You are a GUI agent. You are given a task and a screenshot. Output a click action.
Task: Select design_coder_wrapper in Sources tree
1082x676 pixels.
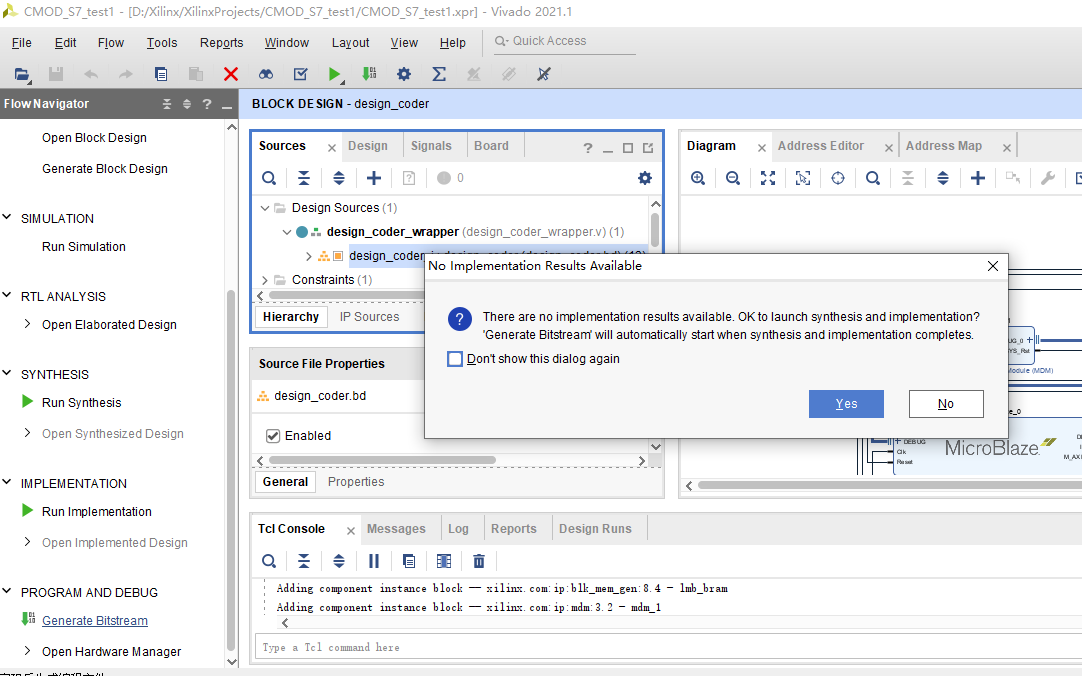click(x=393, y=232)
